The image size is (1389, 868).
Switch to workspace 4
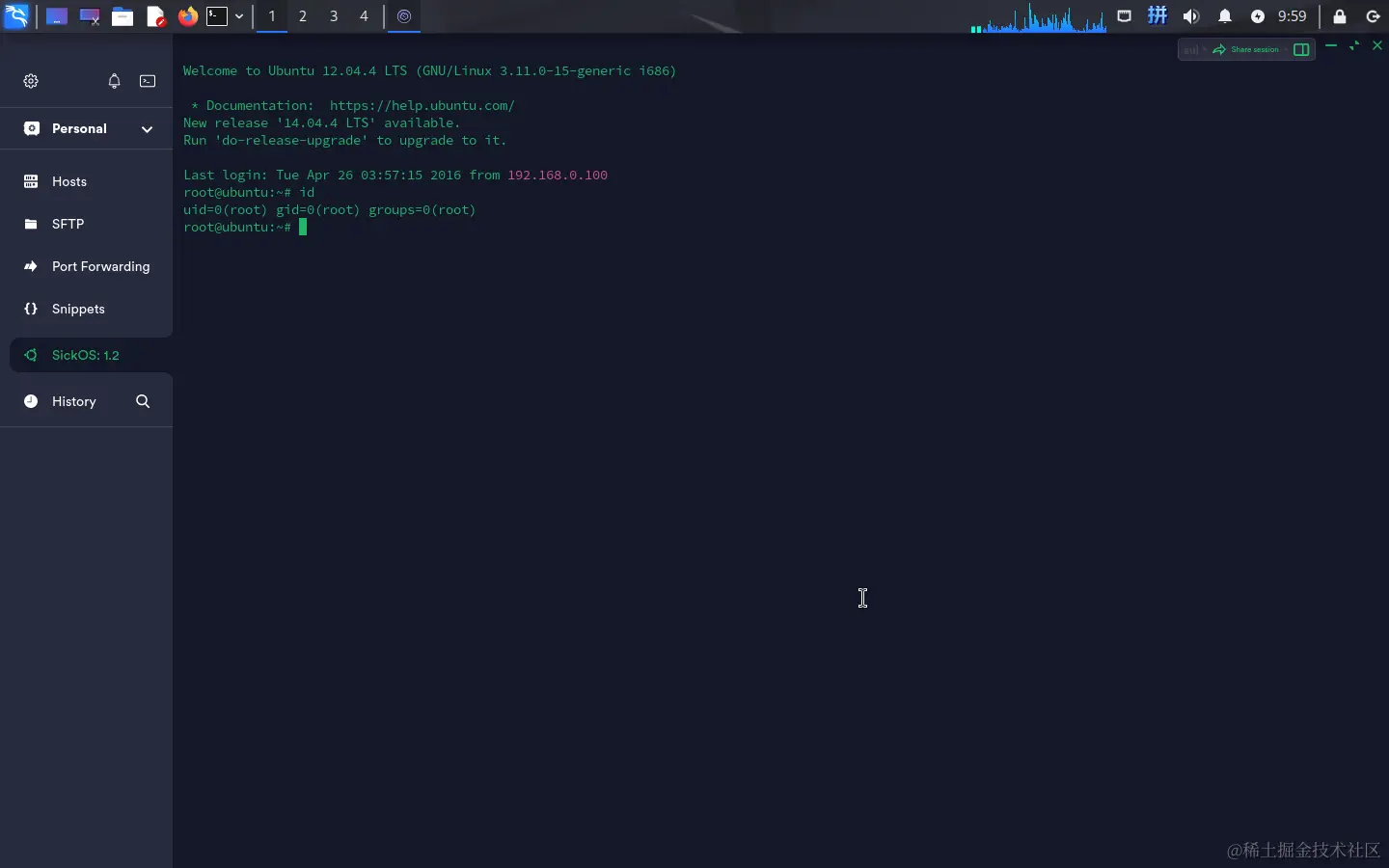(364, 16)
